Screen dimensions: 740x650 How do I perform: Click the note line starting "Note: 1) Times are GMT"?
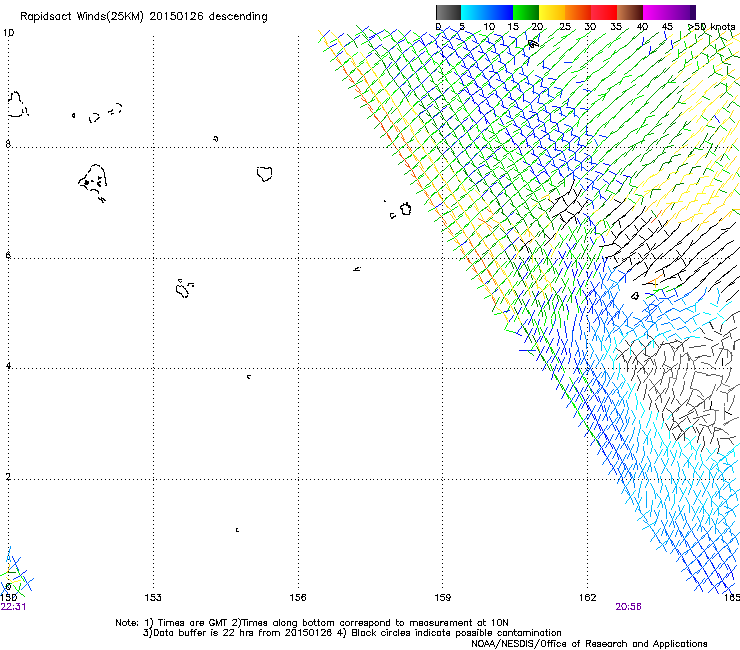pos(312,623)
